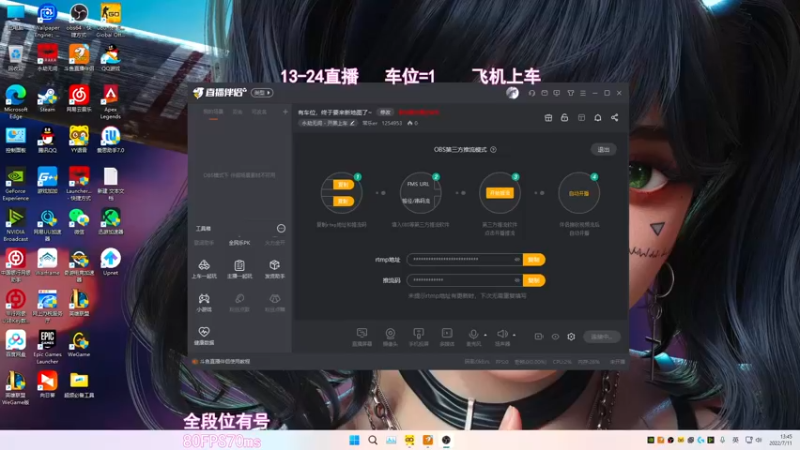800x450 pixels.
Task: Add a webcam source
Action: click(390, 337)
